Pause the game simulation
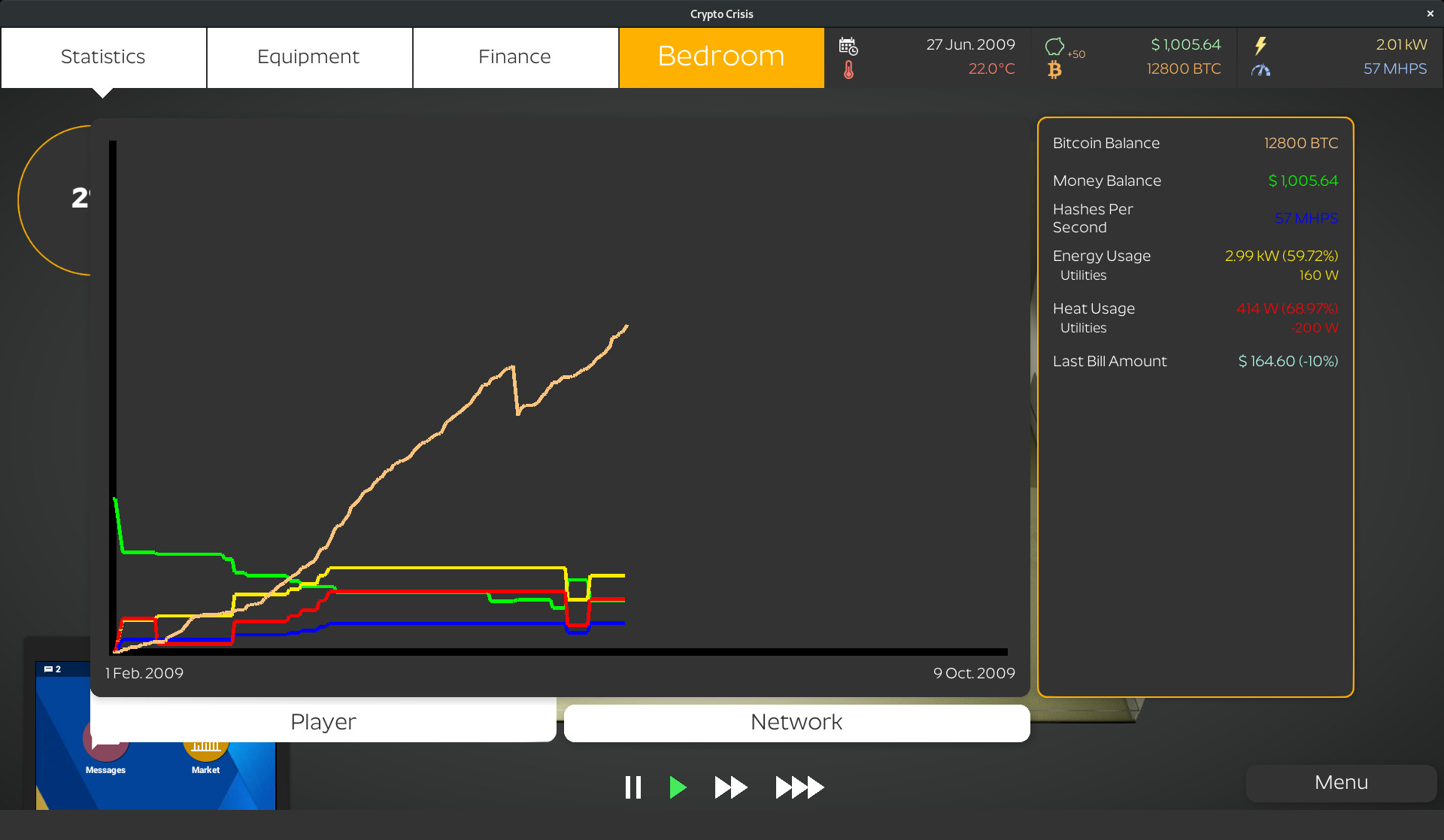Screen dimensions: 1444x840 pos(633,787)
